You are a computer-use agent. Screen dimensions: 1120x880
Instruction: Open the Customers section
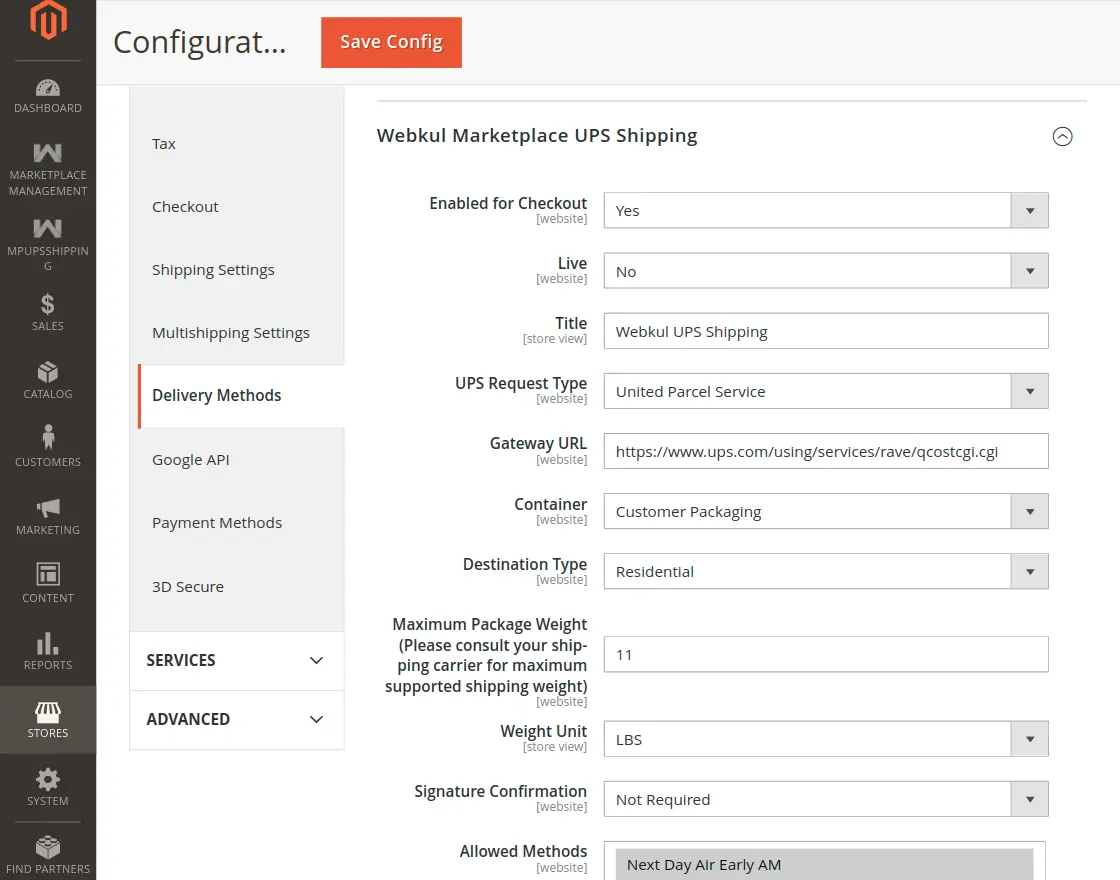(x=47, y=446)
